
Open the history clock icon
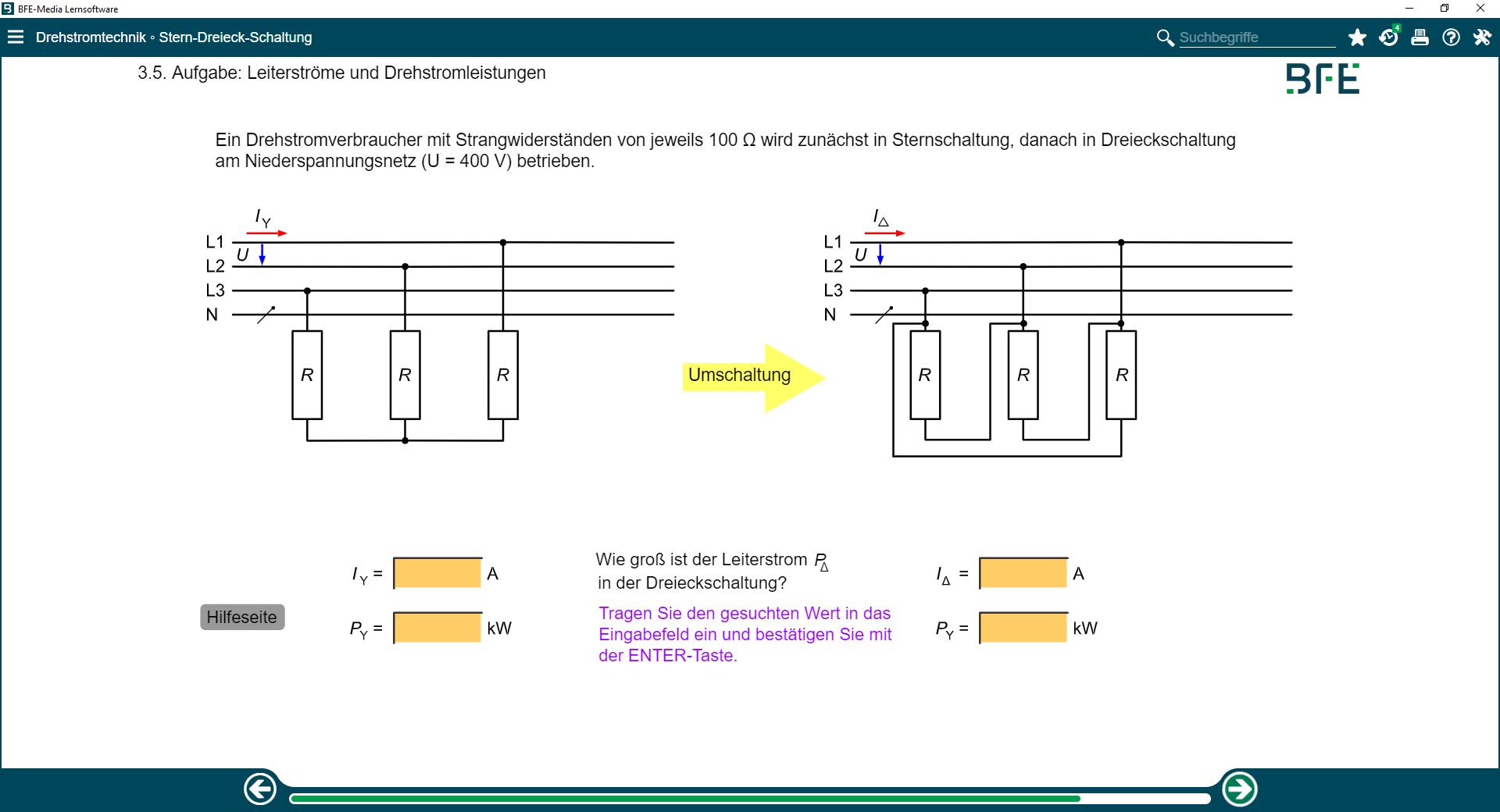click(x=1388, y=37)
